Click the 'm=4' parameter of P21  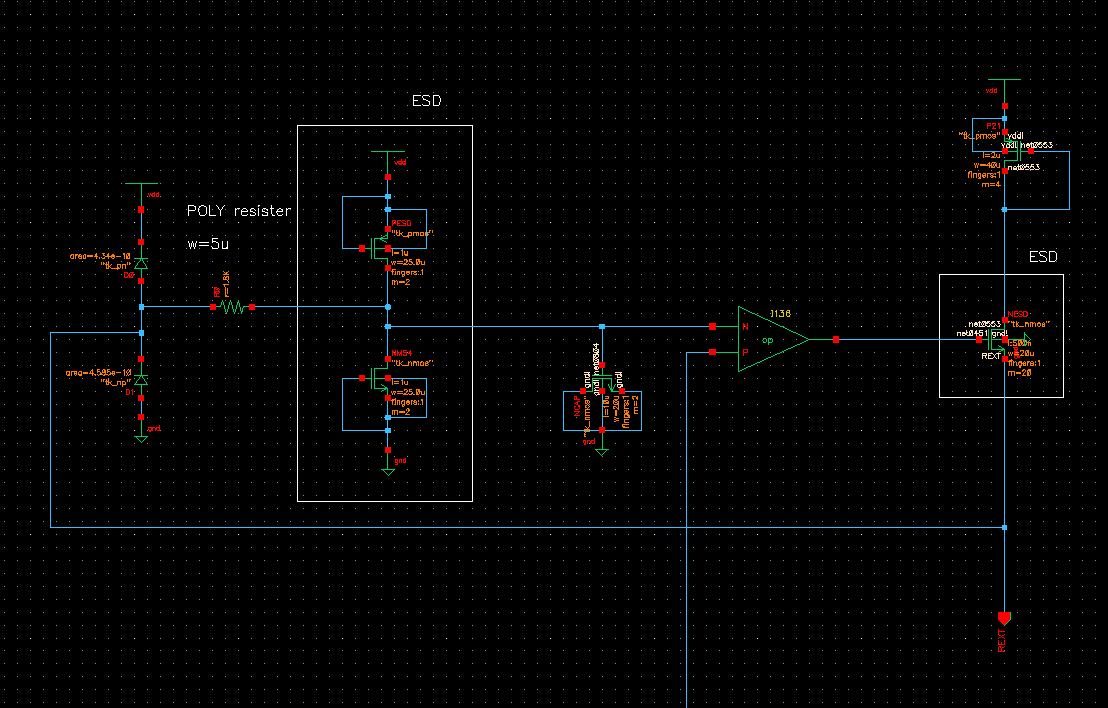pos(991,184)
